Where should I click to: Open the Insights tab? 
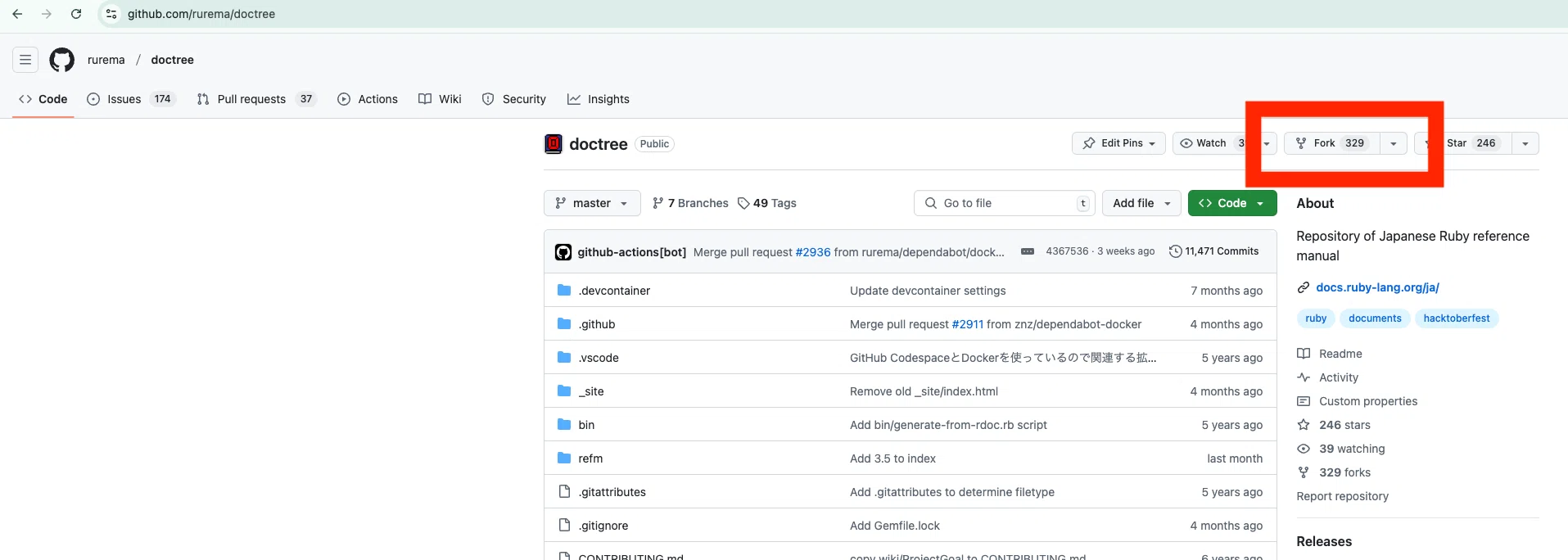599,99
